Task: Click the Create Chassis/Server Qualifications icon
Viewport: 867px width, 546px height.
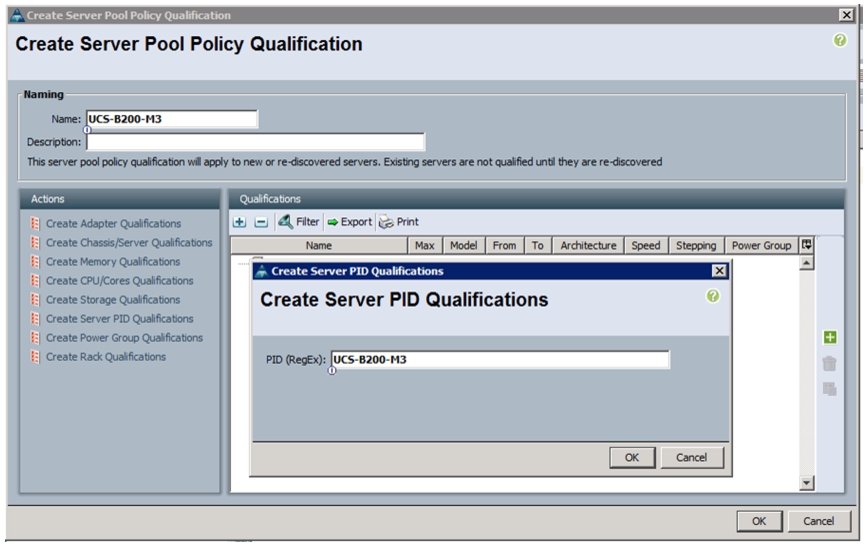Action: [35, 242]
